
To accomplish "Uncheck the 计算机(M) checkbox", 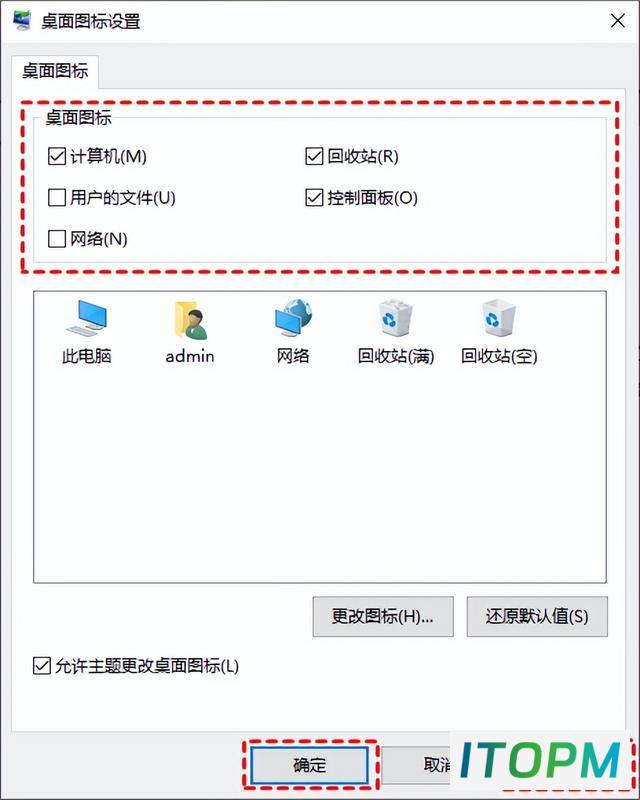I will pos(57,156).
